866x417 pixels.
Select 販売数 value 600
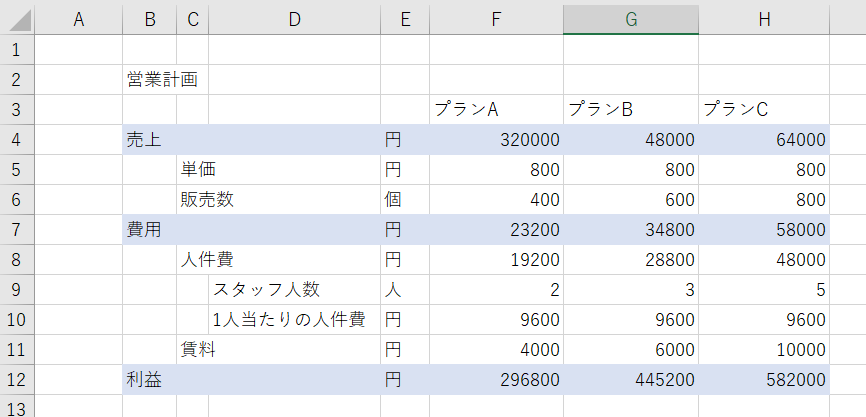(x=631, y=199)
